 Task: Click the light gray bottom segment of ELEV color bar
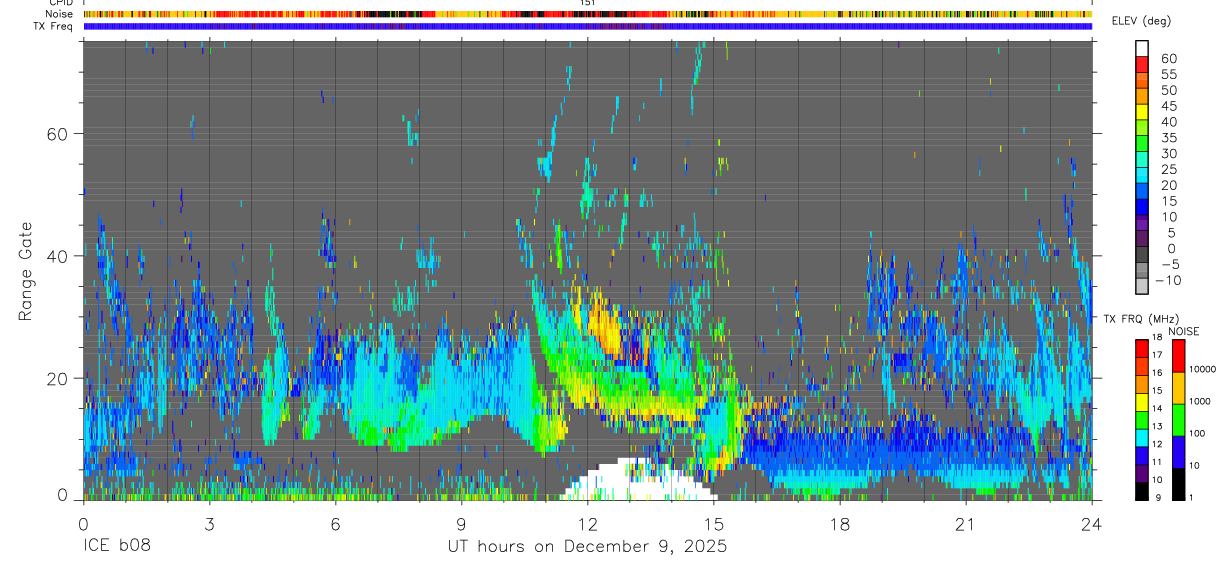1142,286
